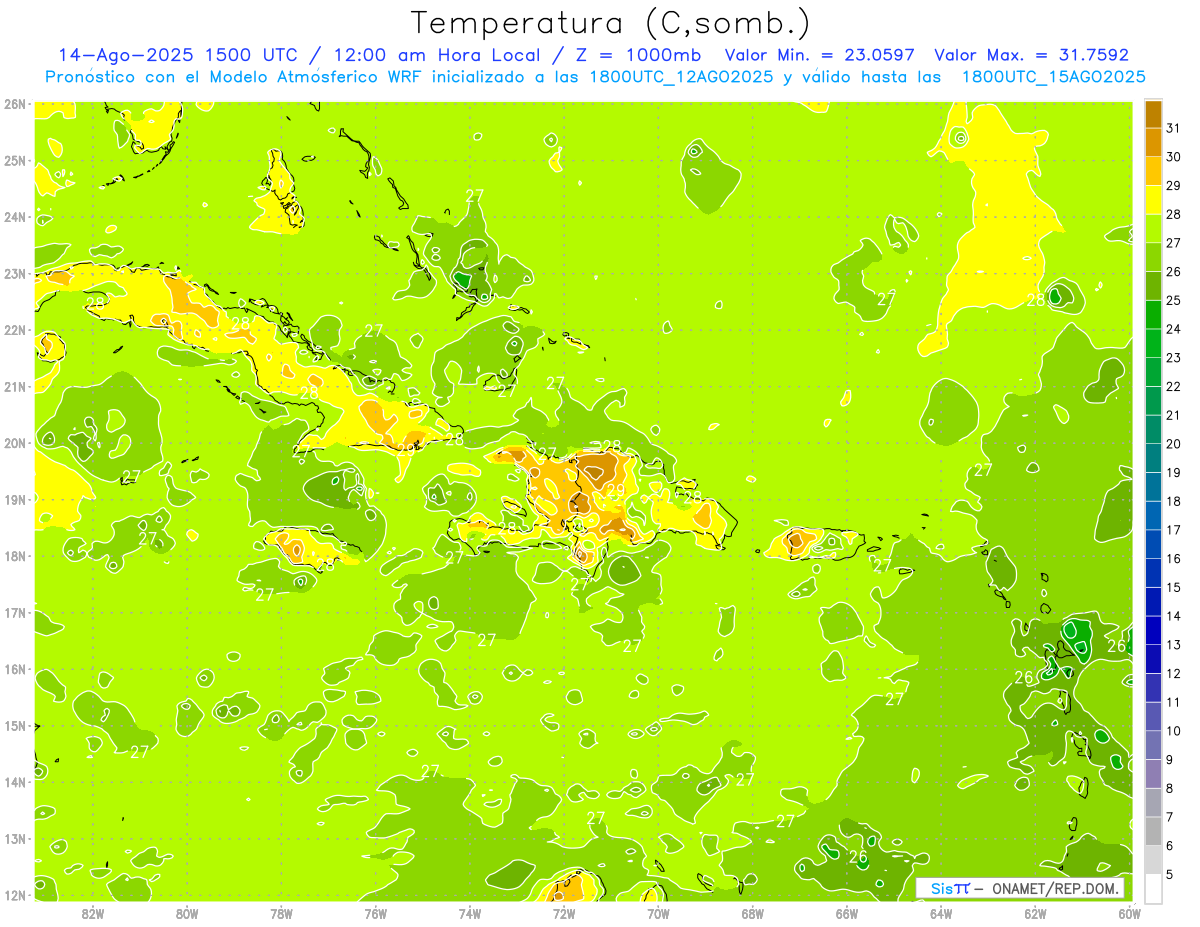Click 'Valor Max. = 31.7592' in header
This screenshot has height=927, width=1200.
(x=1031, y=55)
